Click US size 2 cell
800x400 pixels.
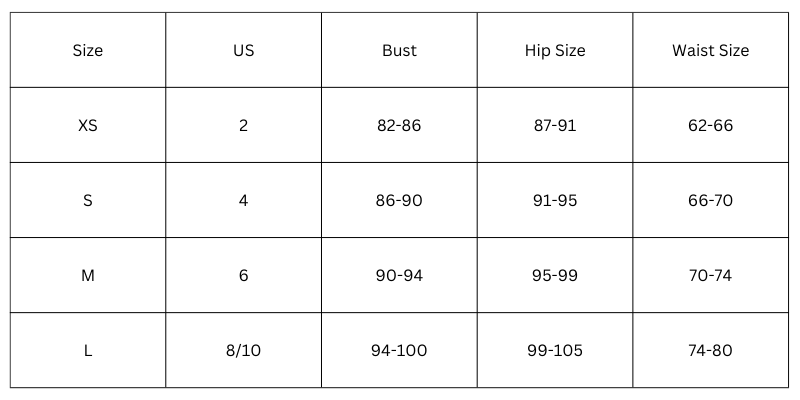[x=243, y=125]
